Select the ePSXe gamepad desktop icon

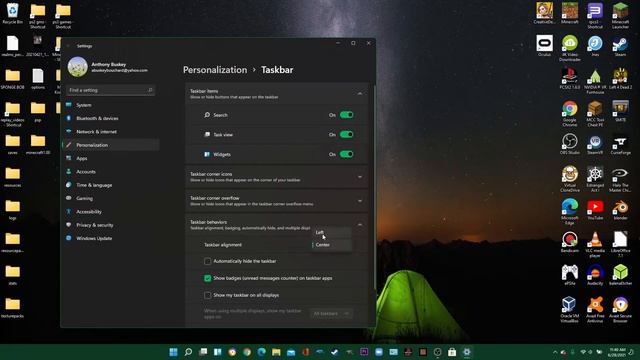570,275
